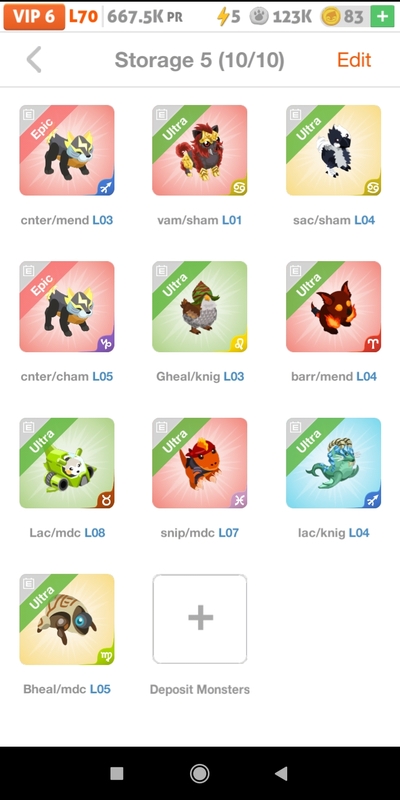400x800 pixels.
Task: Select the sac/sham L04 monster
Action: pyautogui.click(x=334, y=151)
